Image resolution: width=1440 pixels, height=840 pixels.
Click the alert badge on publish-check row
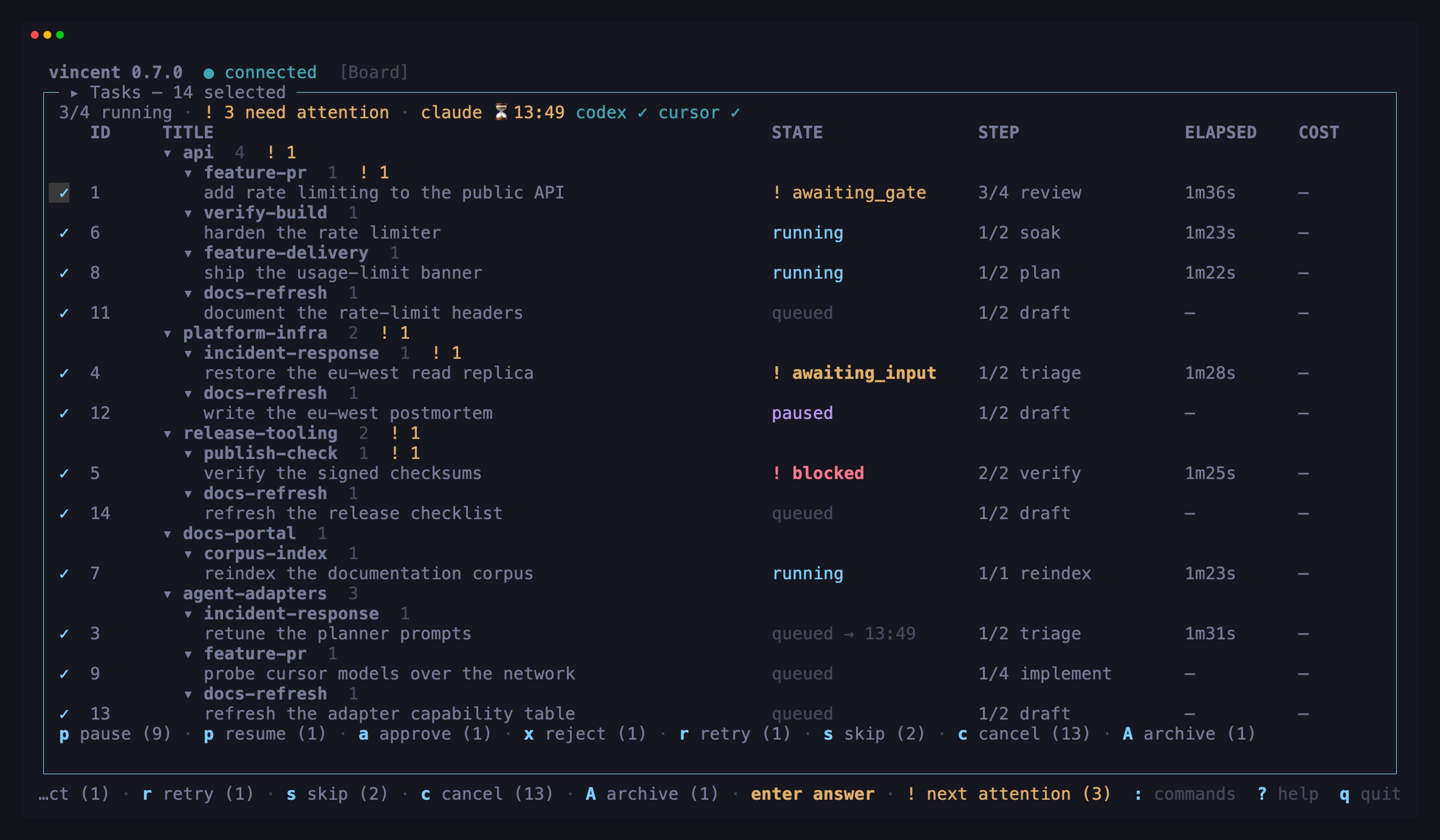click(x=405, y=453)
